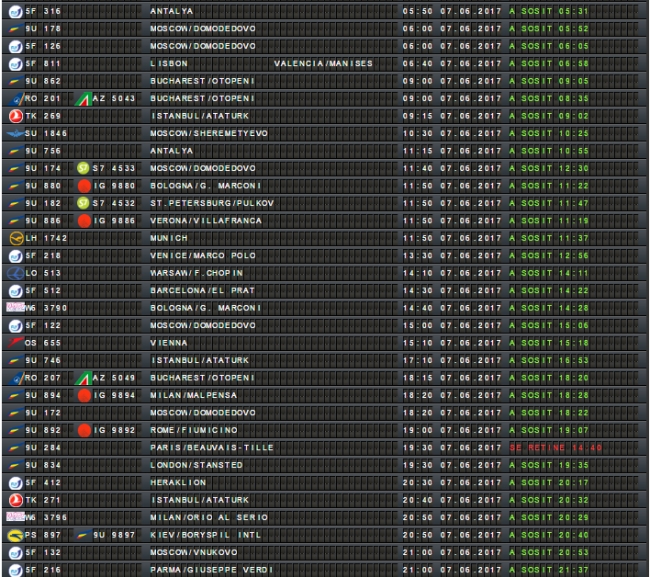
Task: Click the red circle logo beside IG 9886
Action: pos(84,221)
